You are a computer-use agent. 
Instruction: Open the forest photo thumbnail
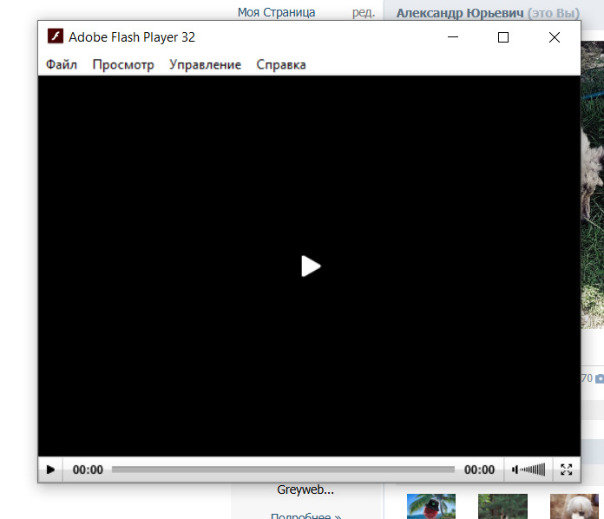tap(503, 506)
